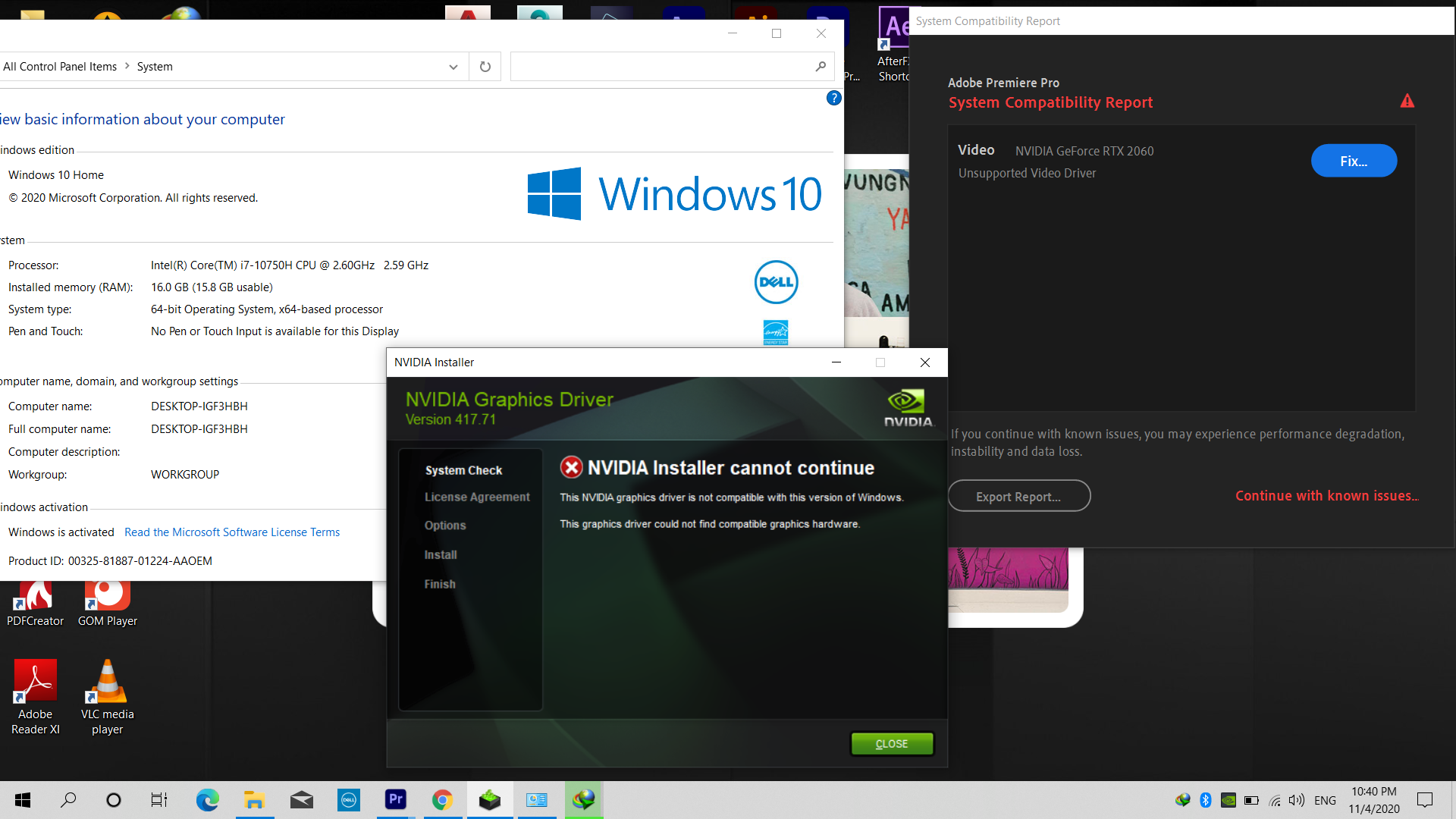The image size is (1456, 819).
Task: Click the Windows 10 logo
Action: (x=674, y=193)
